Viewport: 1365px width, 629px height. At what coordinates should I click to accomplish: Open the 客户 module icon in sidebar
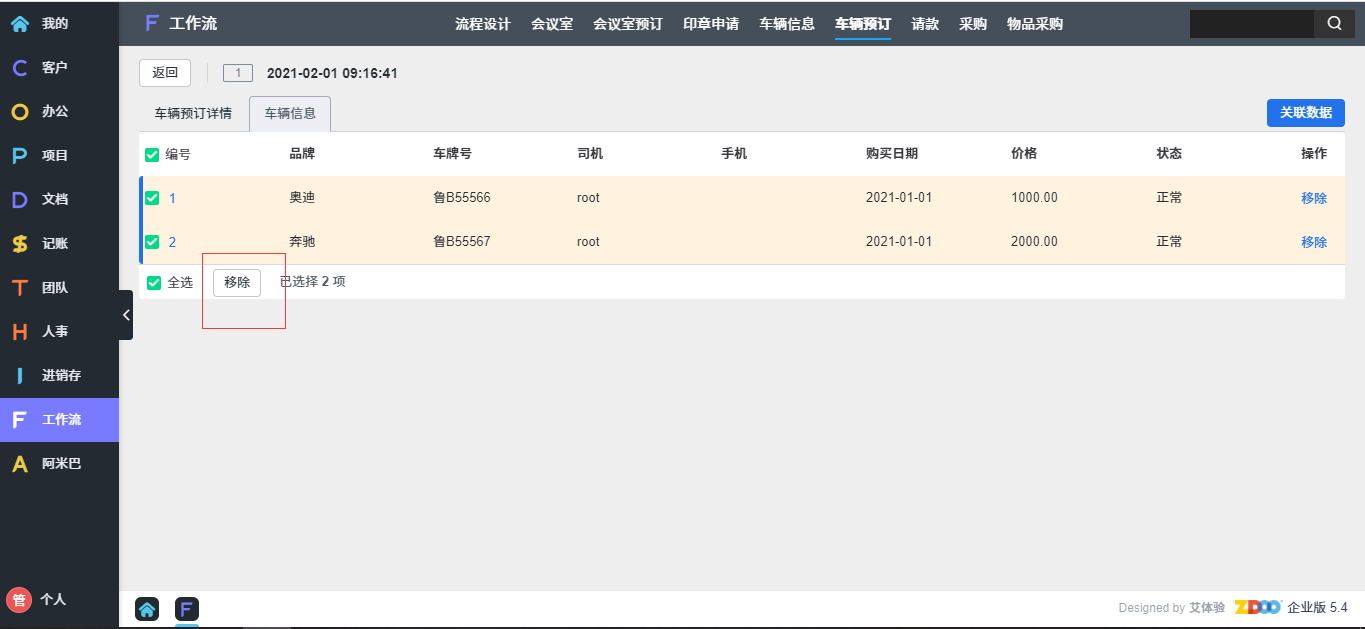(19, 68)
